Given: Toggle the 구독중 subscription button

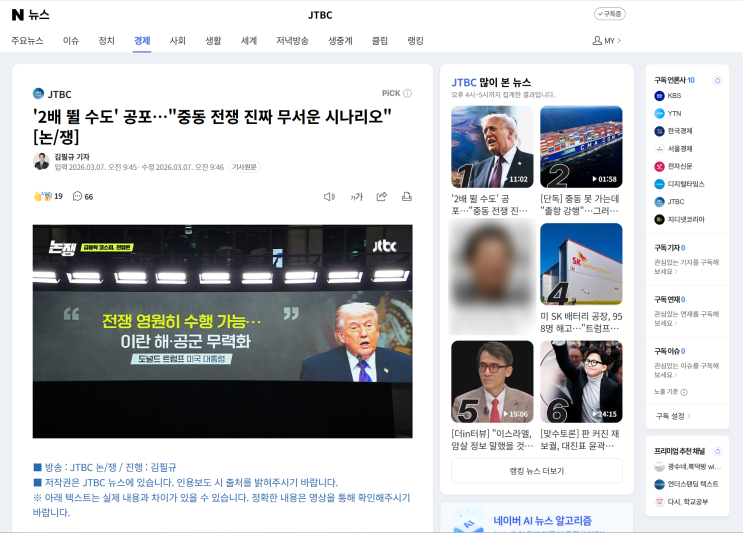Looking at the screenshot, I should (x=610, y=14).
